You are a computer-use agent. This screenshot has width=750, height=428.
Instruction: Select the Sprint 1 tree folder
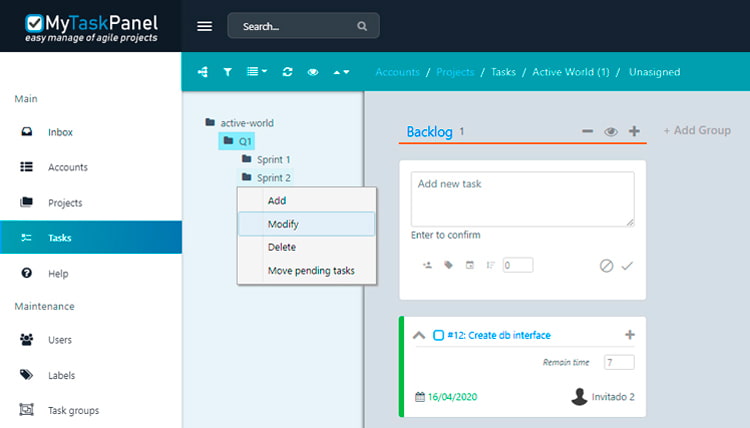point(266,159)
